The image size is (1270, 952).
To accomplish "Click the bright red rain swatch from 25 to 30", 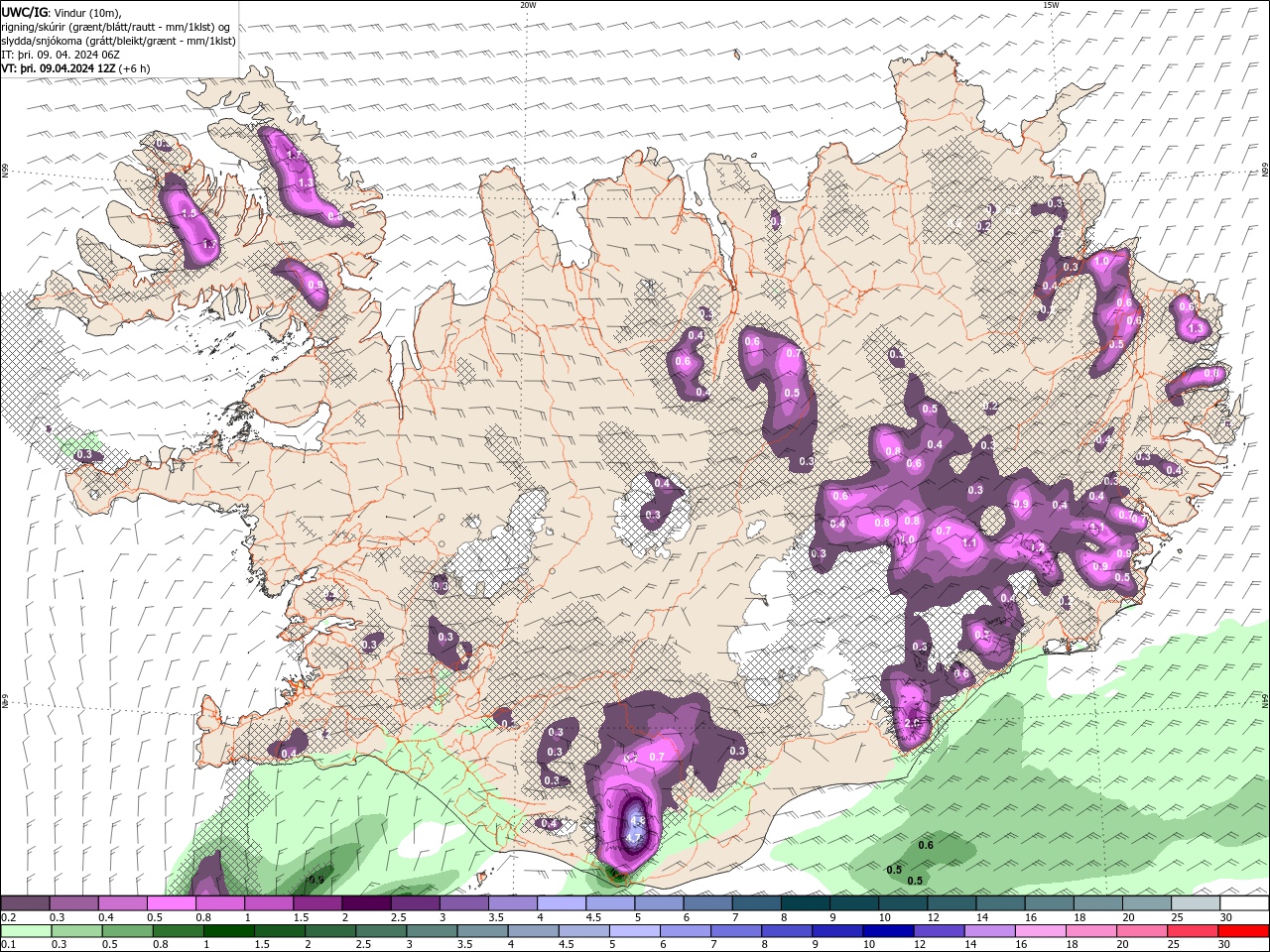I will [1191, 931].
